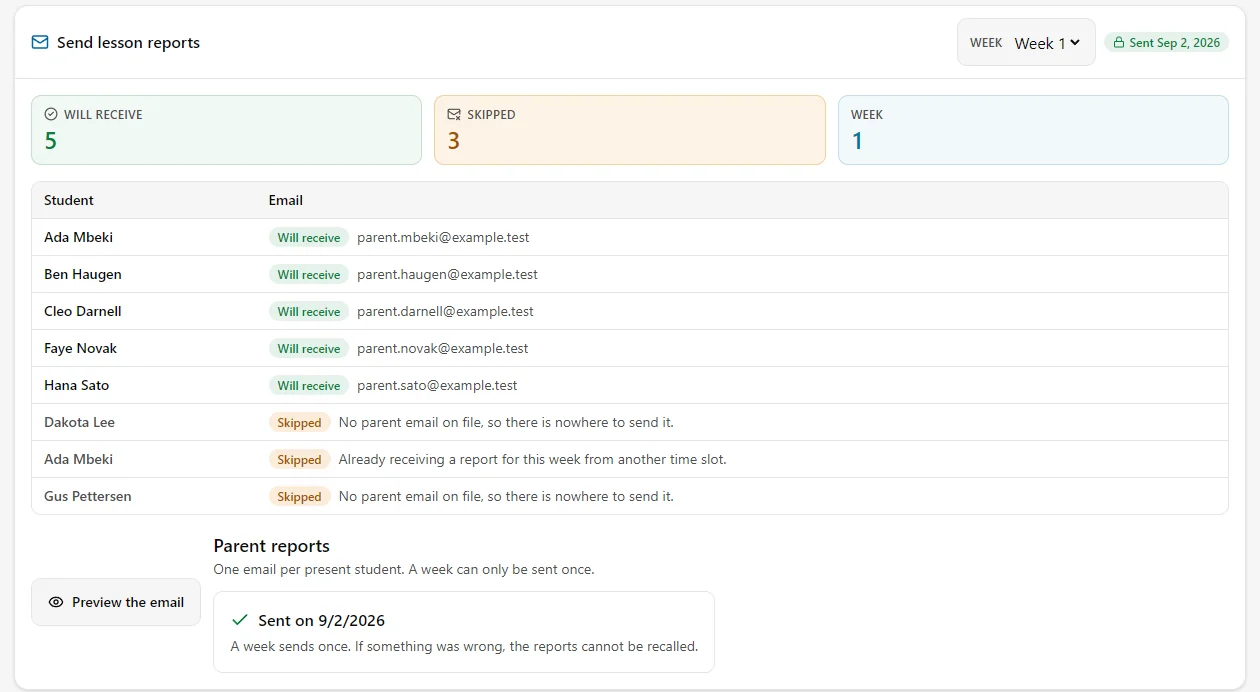This screenshot has height=692, width=1260.
Task: Click Hana Sato's Will receive badge
Action: [x=309, y=385]
